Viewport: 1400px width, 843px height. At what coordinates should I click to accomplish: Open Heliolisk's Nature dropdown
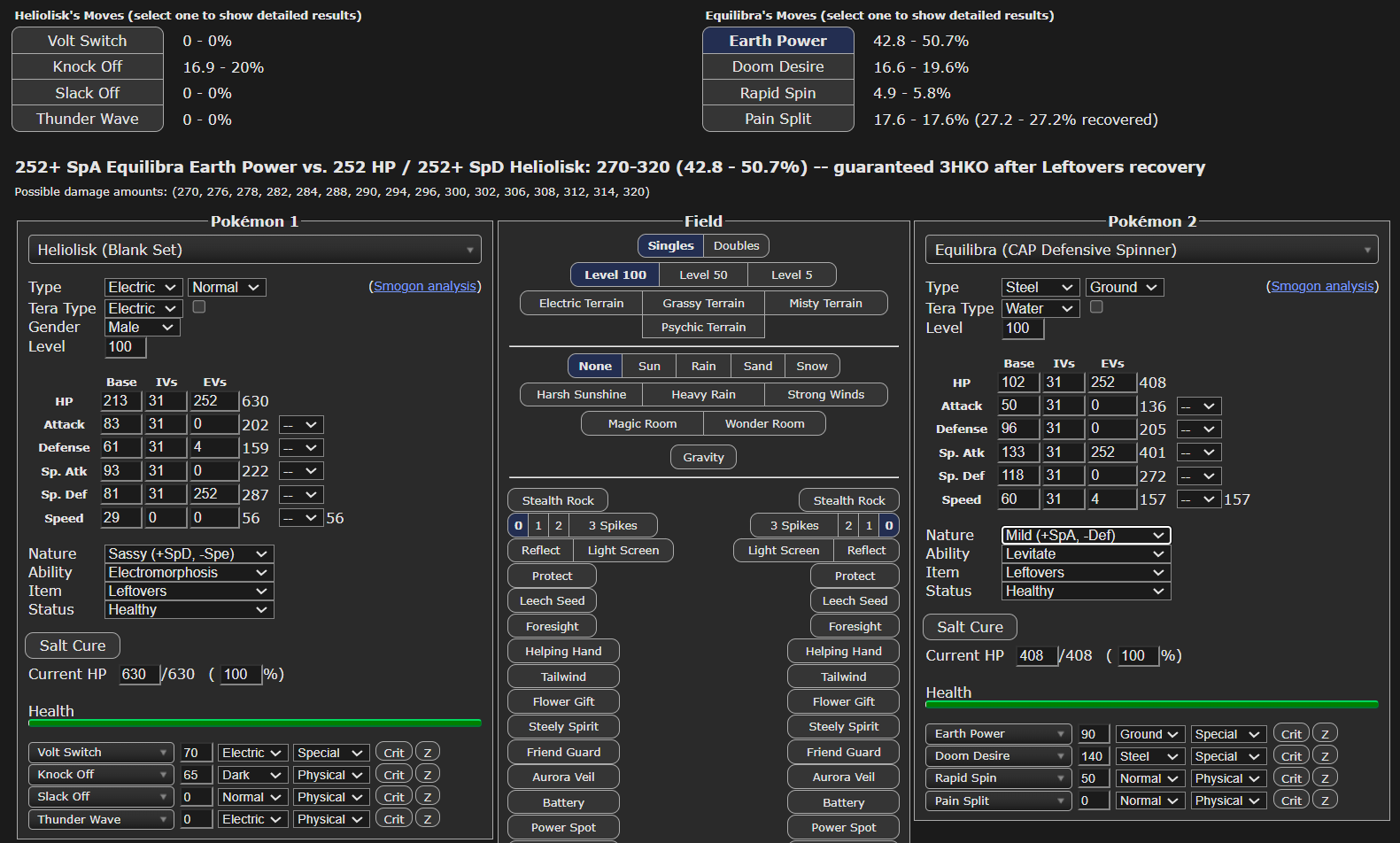click(189, 553)
